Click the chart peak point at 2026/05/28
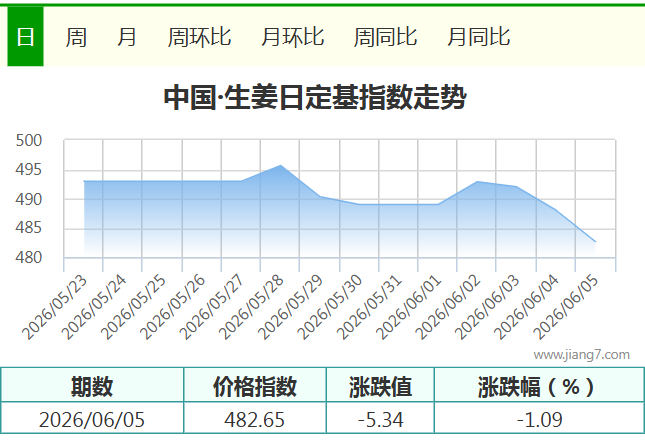This screenshot has height=440, width=645. (x=281, y=165)
